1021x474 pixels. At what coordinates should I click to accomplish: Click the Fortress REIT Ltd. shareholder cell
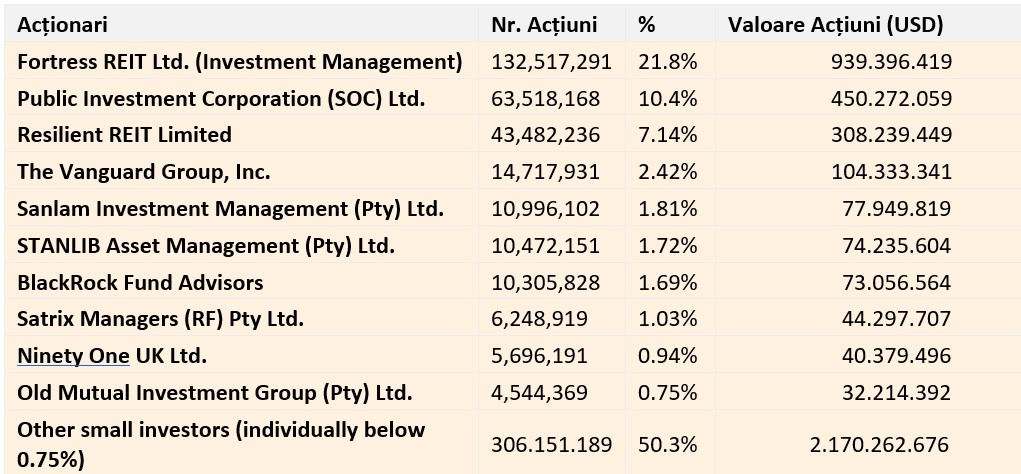pyautogui.click(x=240, y=62)
